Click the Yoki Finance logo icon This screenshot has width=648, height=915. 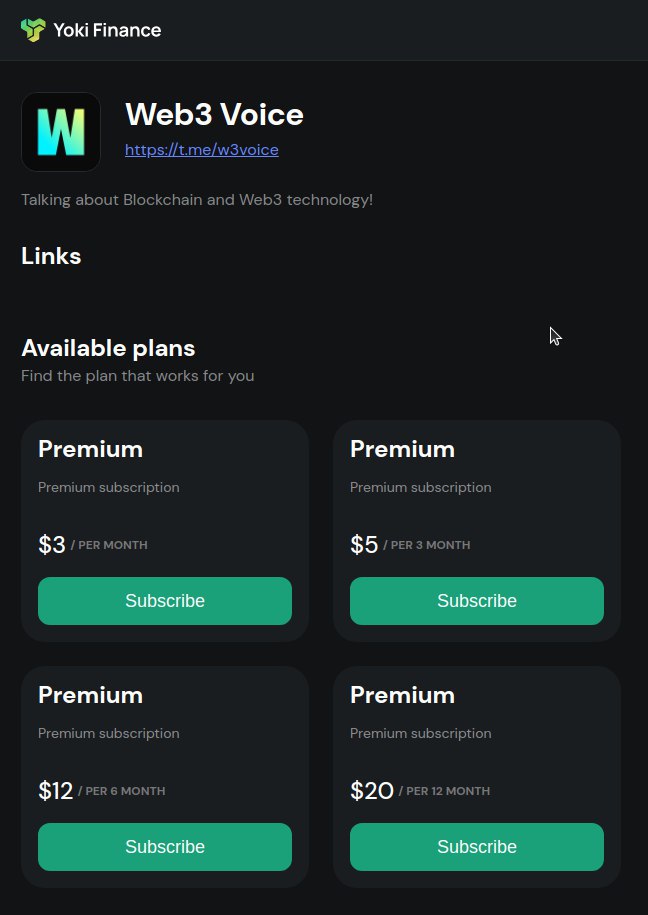click(x=33, y=30)
